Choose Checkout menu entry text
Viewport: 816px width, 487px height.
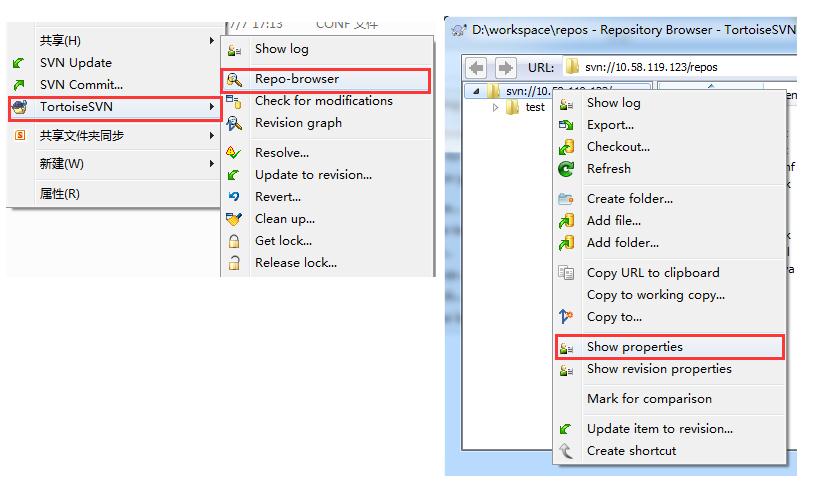click(x=618, y=147)
